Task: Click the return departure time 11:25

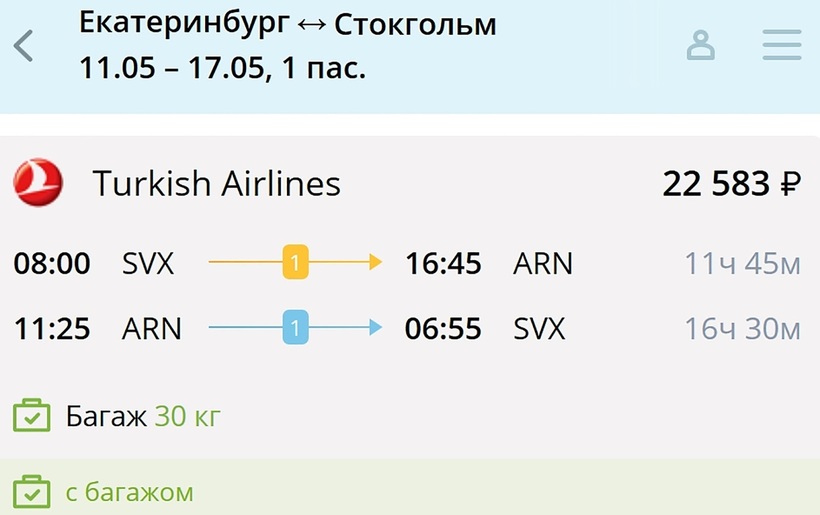Action: tap(52, 328)
